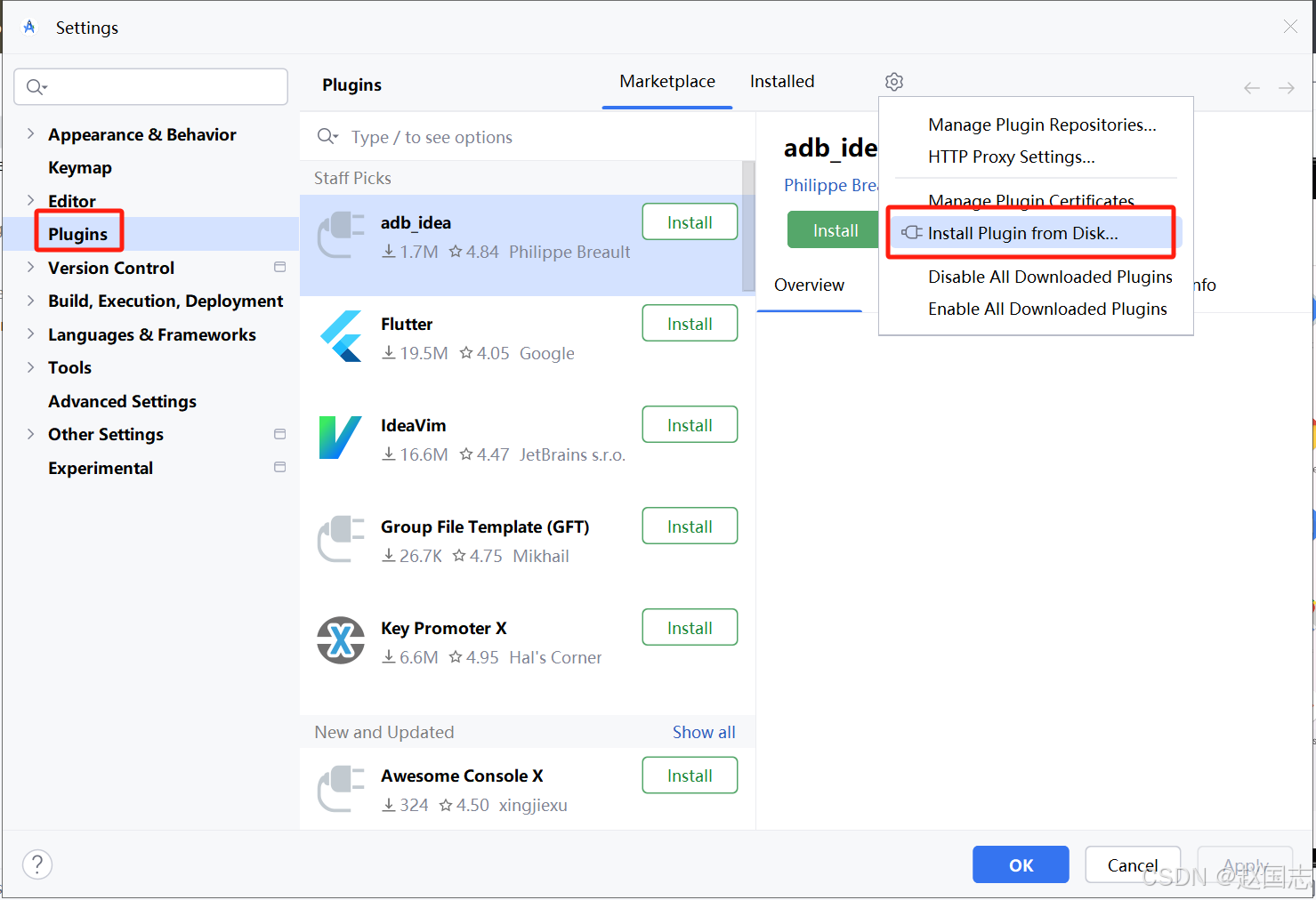This screenshot has width=1316, height=900.
Task: Click the Version Control project-level icon
Action: pos(279,267)
